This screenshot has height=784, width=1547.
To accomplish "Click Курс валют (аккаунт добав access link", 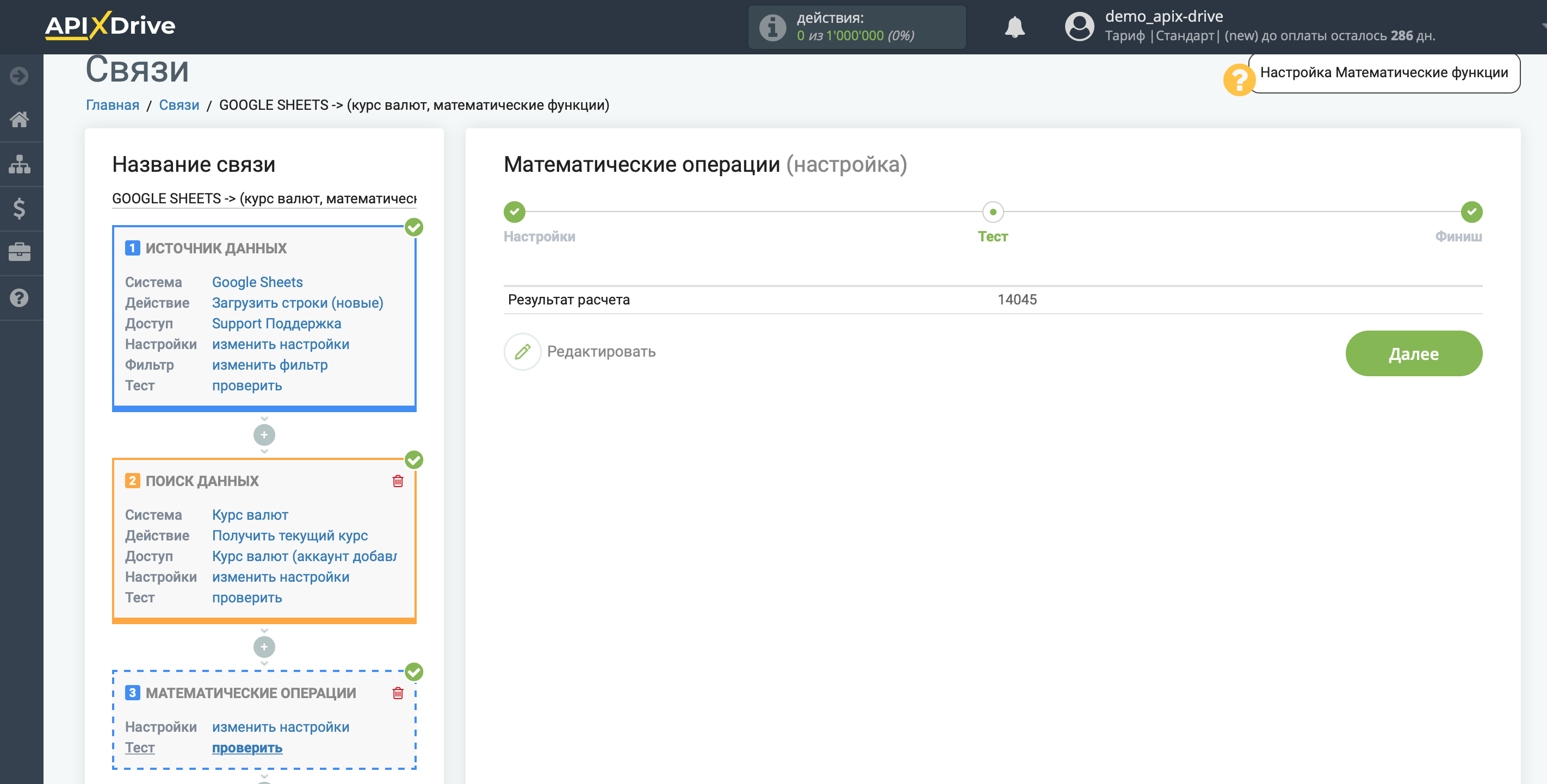I will [304, 557].
